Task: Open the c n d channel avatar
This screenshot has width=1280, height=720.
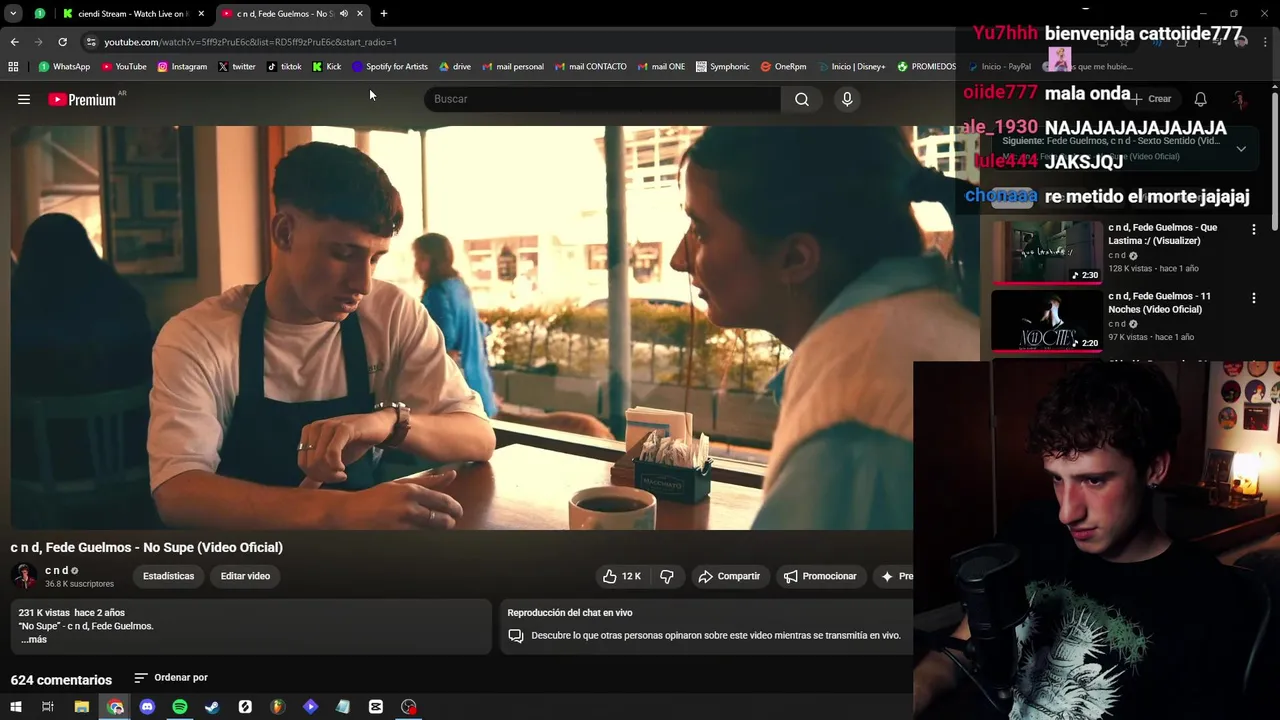Action: [23, 576]
